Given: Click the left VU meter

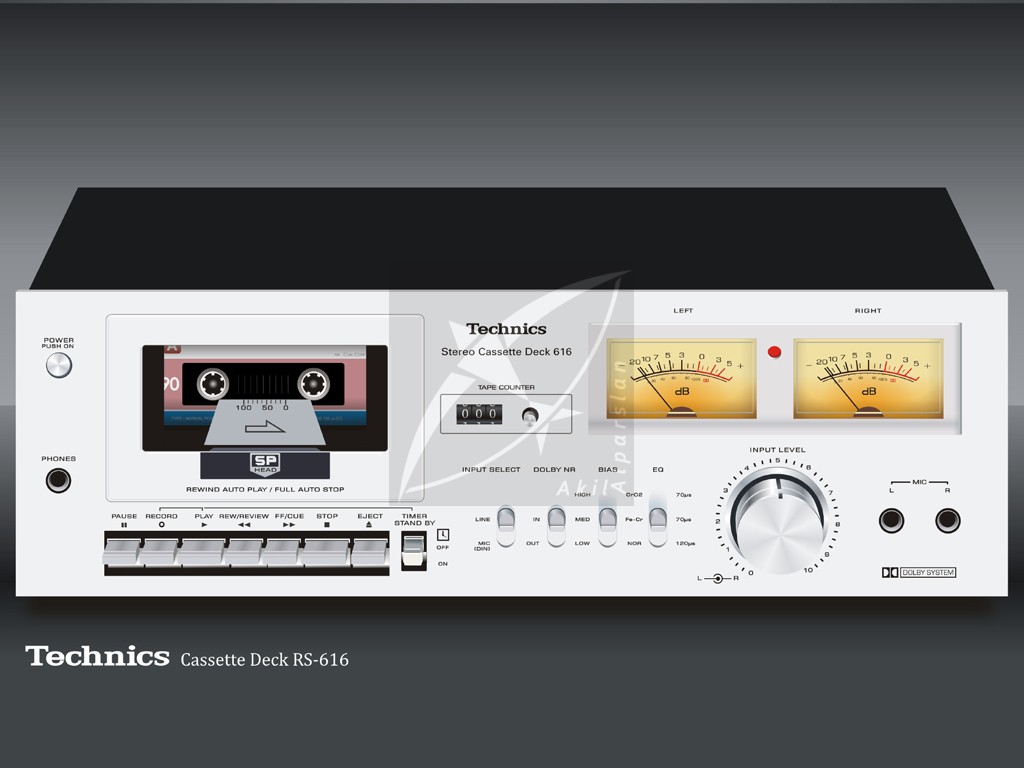Looking at the screenshot, I should click(x=681, y=379).
